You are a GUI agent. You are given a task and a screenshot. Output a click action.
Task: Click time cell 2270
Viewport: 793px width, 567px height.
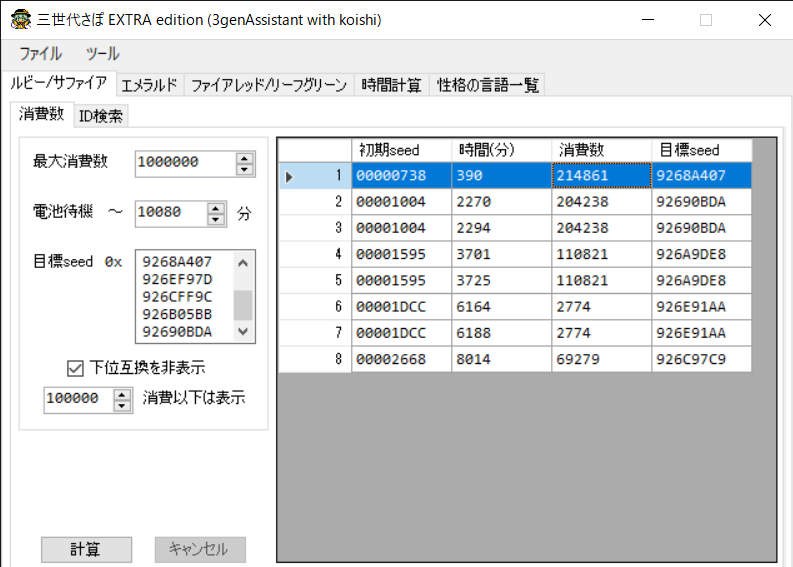pos(501,202)
